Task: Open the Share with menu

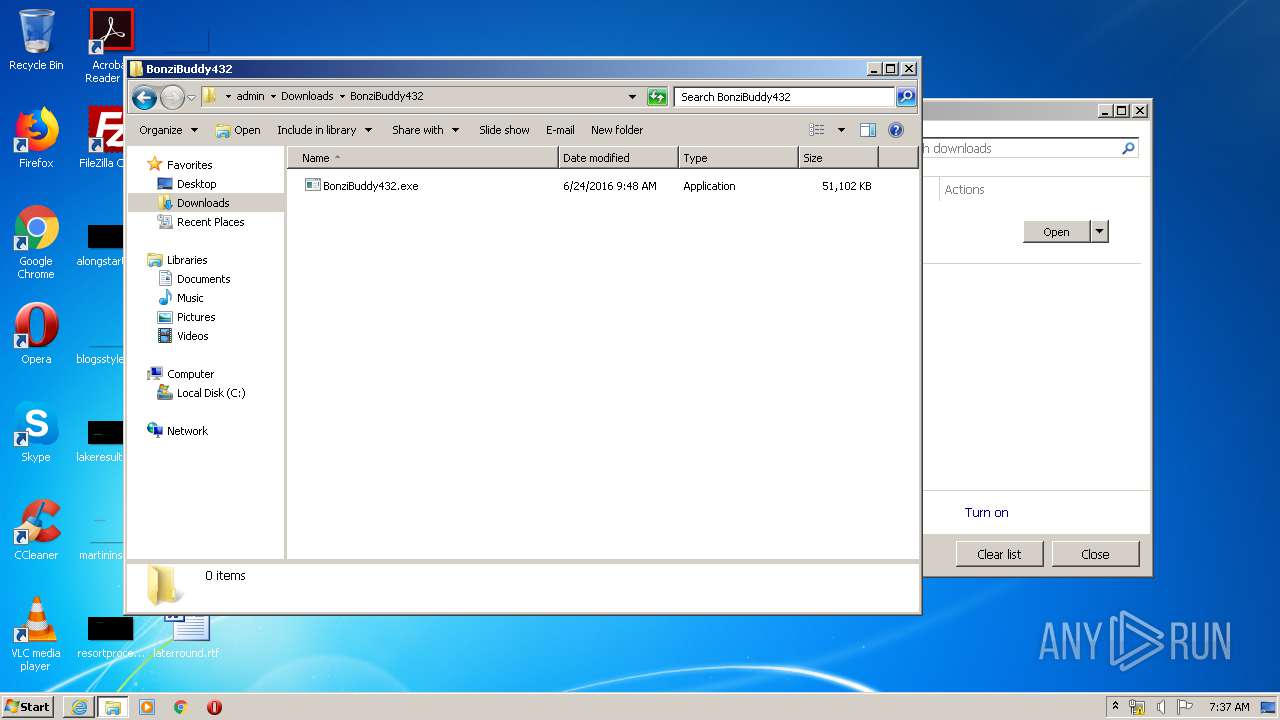Action: [x=425, y=130]
